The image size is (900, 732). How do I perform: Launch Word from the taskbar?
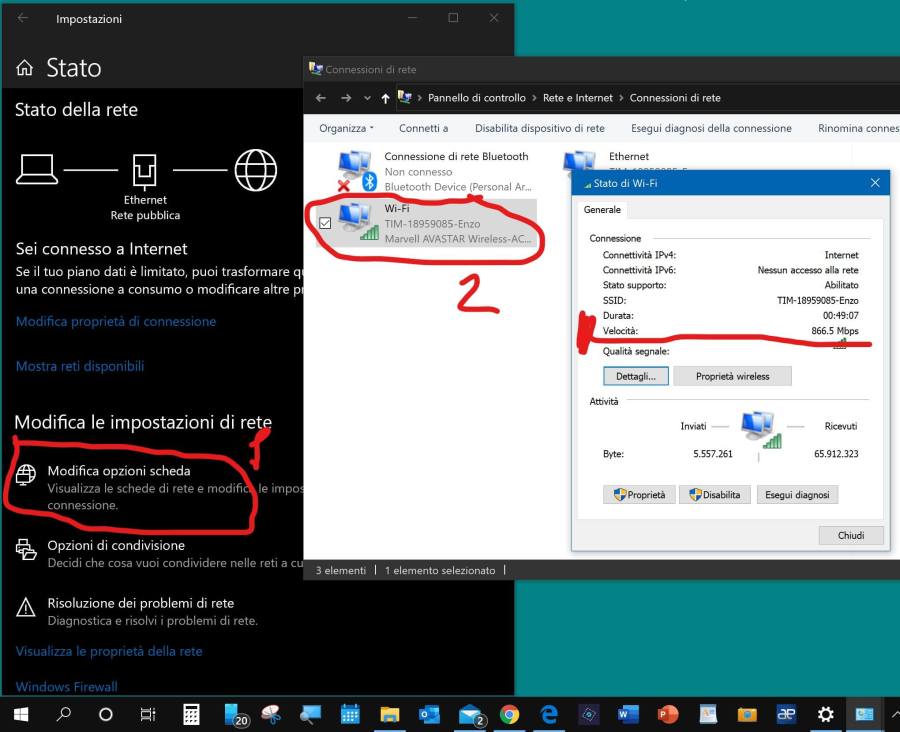tap(628, 714)
